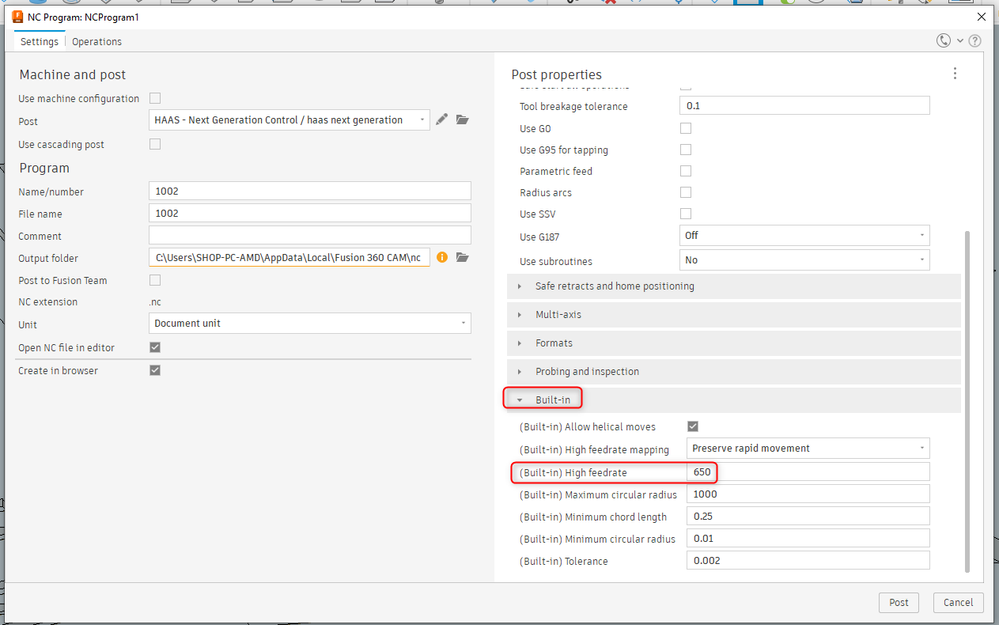The width and height of the screenshot is (999, 625).
Task: Click the Post button
Action: pos(898,602)
